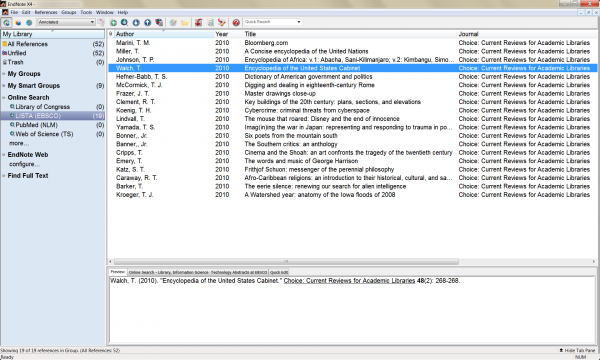
Task: Open the File menu
Action: 14,12
